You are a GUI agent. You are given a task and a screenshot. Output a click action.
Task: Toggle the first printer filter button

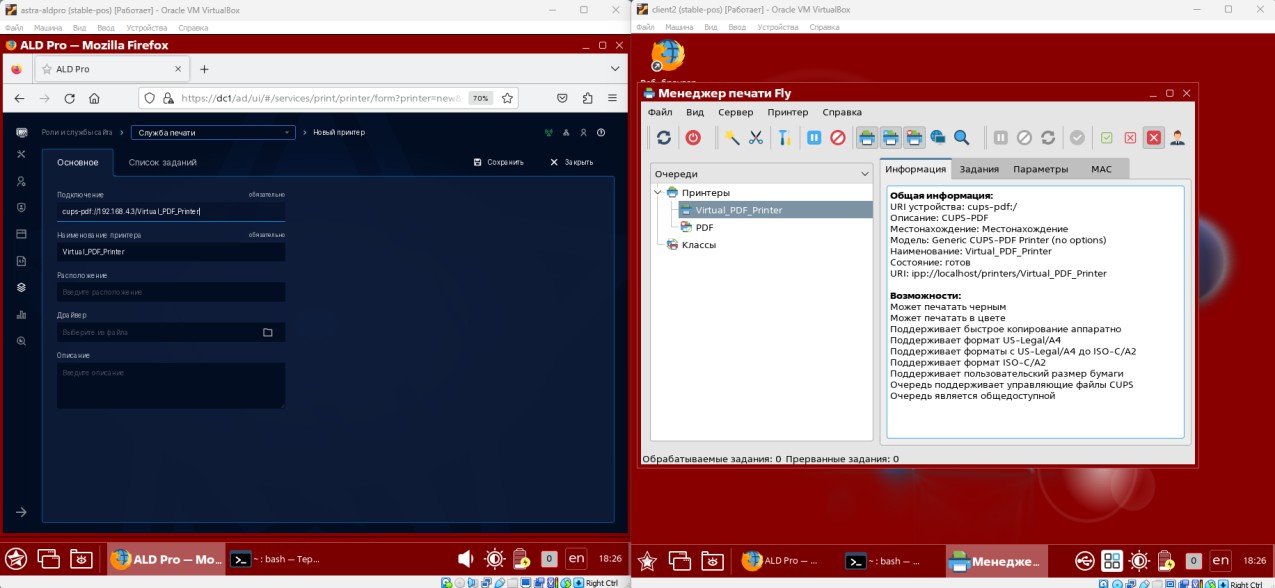pos(867,138)
